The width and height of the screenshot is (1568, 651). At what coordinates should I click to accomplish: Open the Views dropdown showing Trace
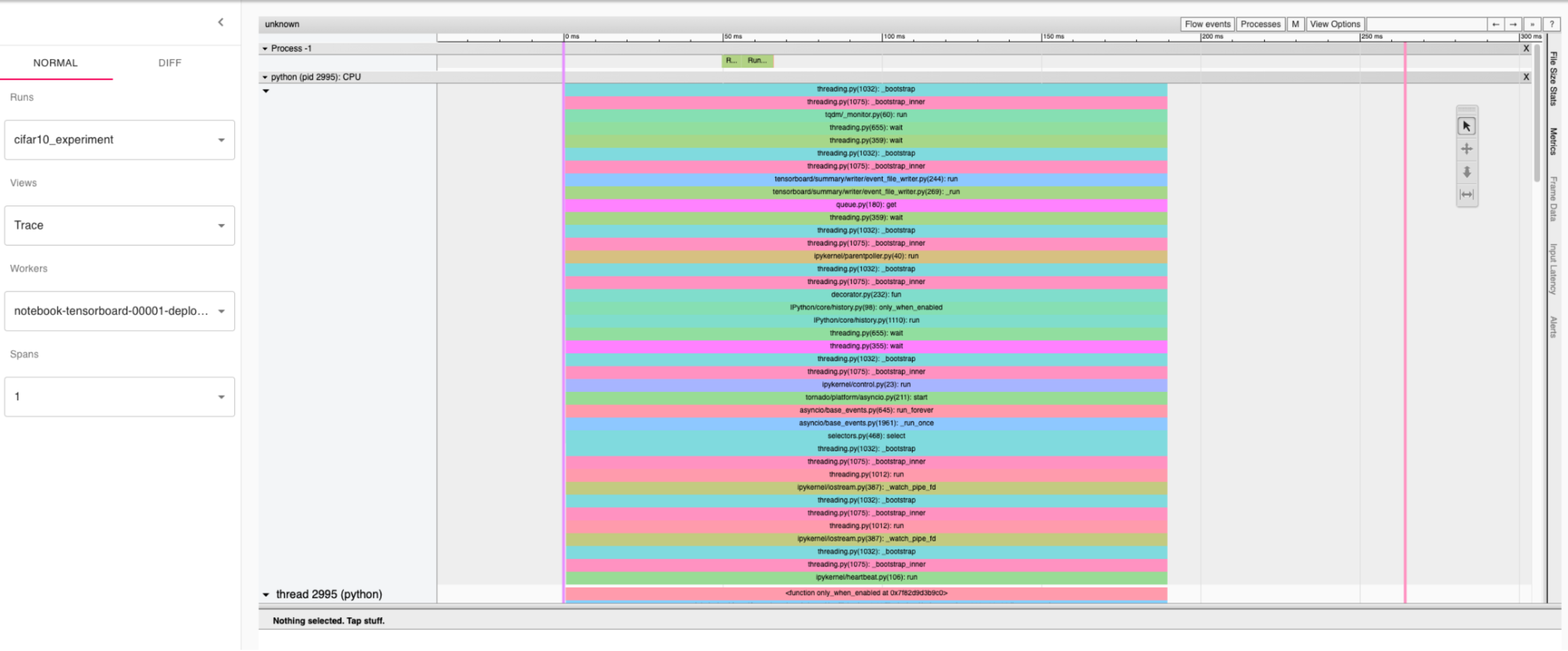[120, 226]
